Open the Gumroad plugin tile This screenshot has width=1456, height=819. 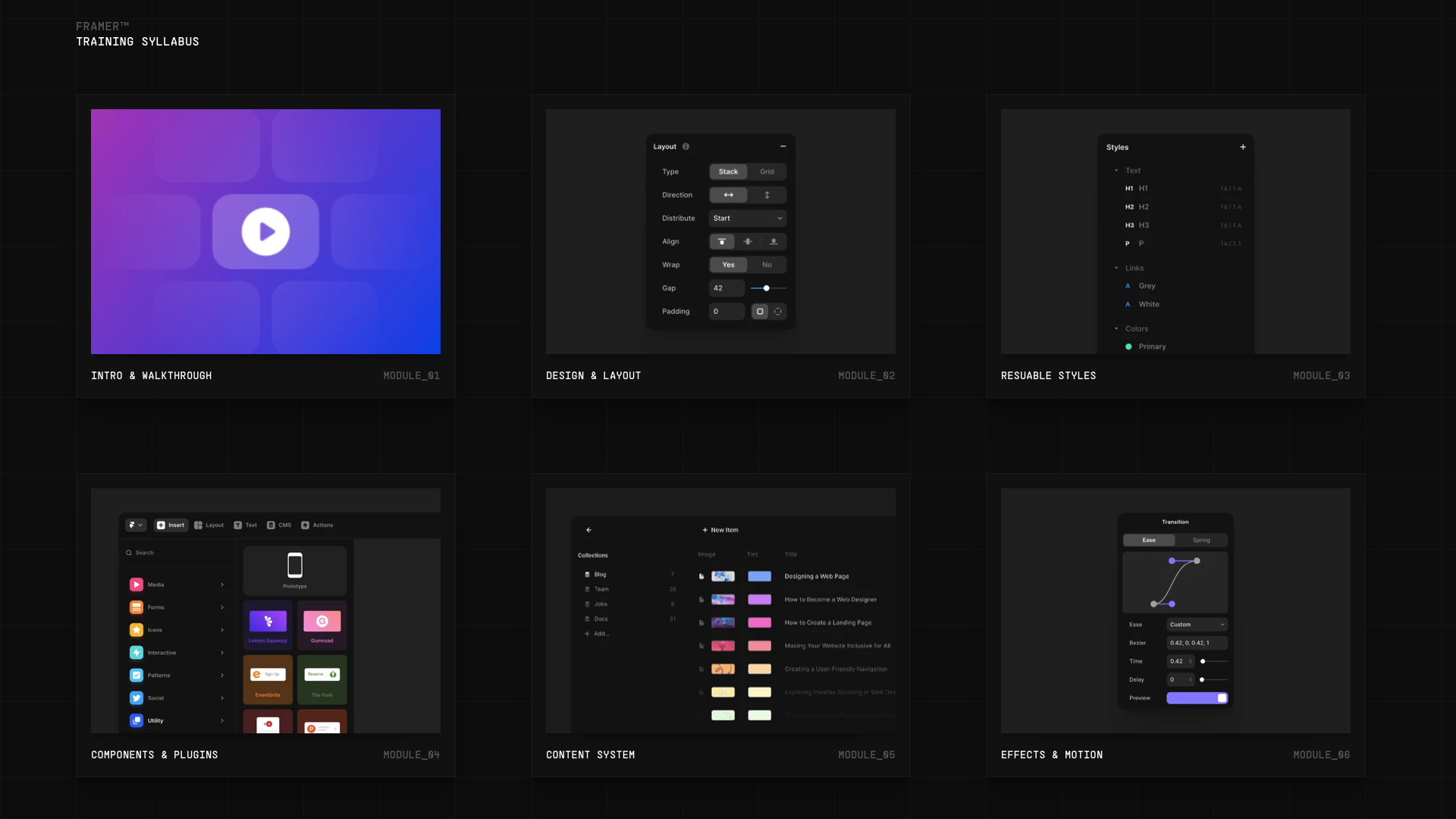(x=322, y=625)
